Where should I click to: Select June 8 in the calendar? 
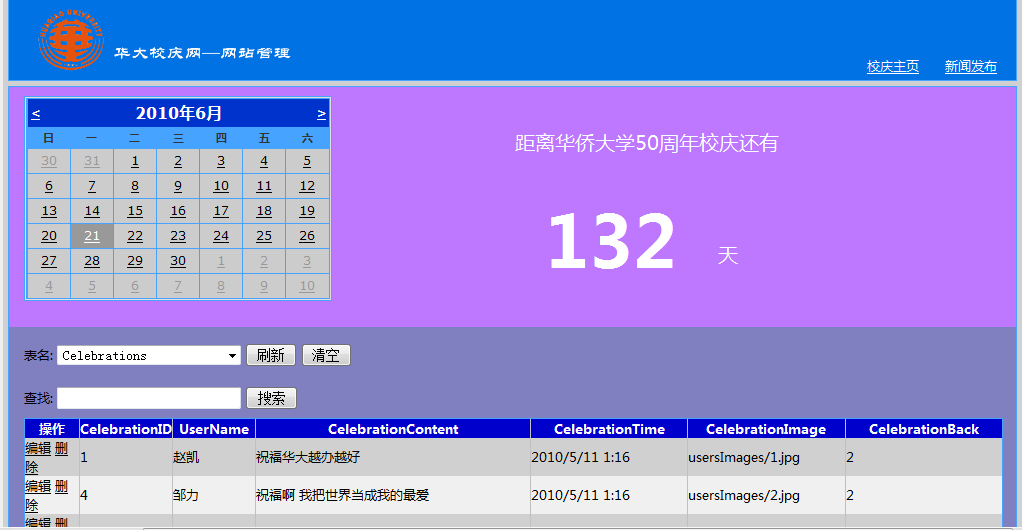click(x=135, y=186)
